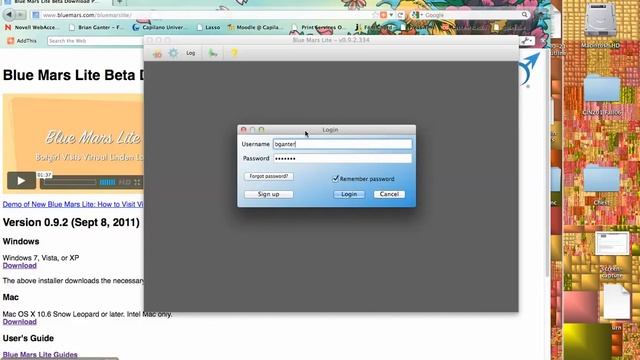Image resolution: width=640 pixels, height=360 pixels.
Task: Click the Blue Mars logo on web page
Action: [x=530, y=70]
